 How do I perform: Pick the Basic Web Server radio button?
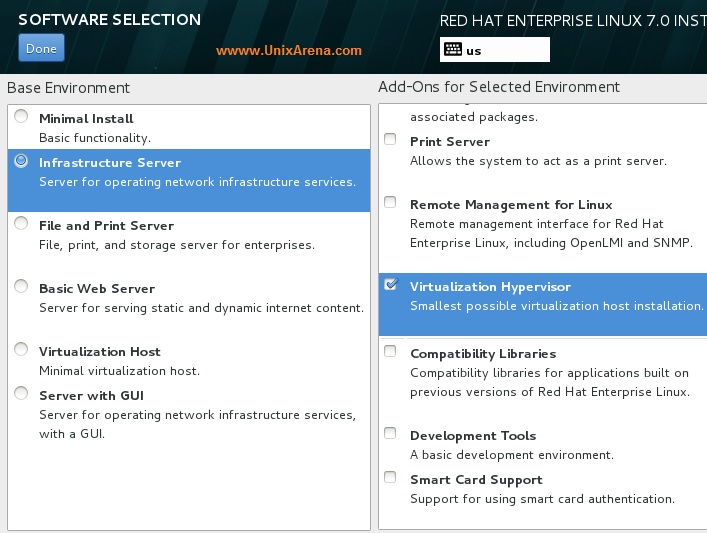[21, 286]
